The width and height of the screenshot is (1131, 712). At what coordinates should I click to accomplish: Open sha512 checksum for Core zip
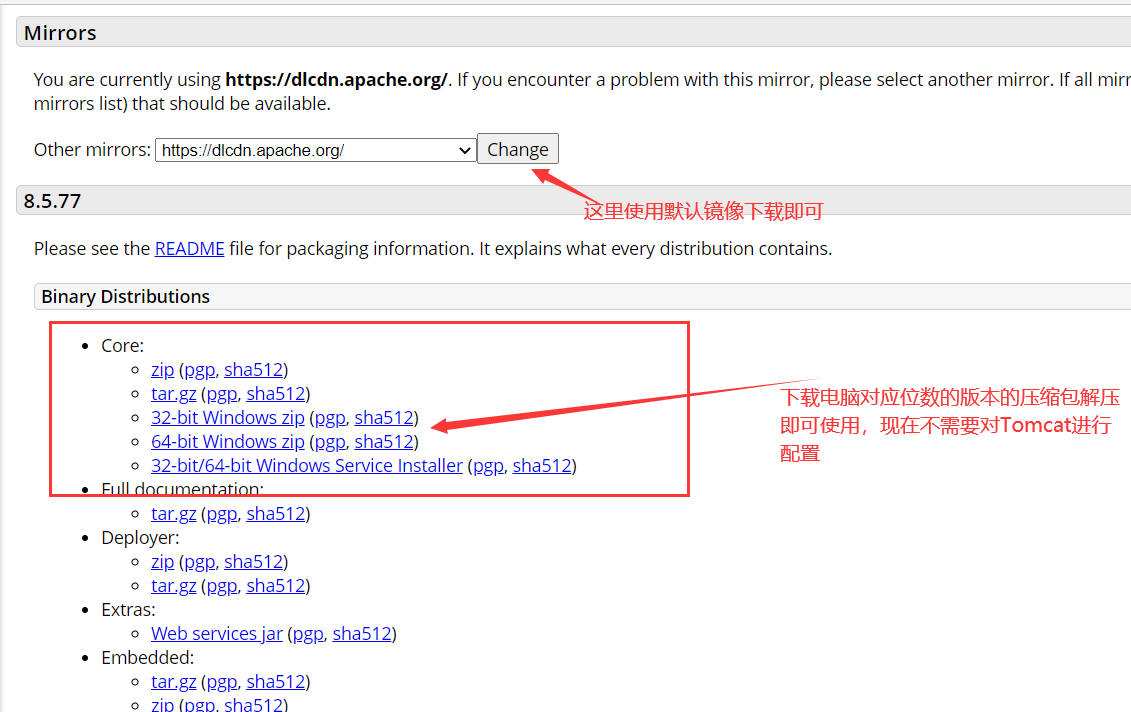pyautogui.click(x=253, y=370)
